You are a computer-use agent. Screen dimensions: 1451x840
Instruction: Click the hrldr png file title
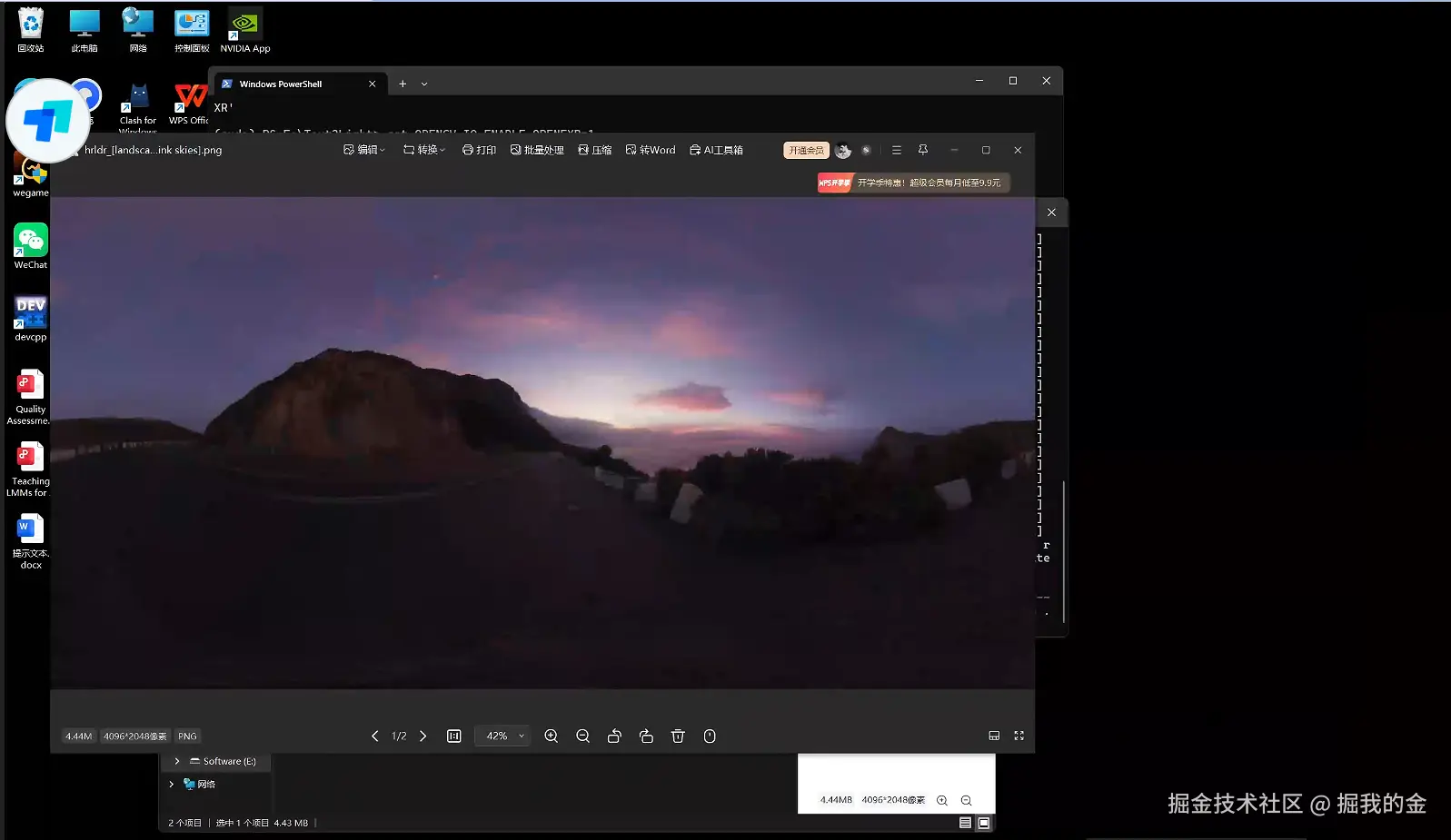coord(153,150)
